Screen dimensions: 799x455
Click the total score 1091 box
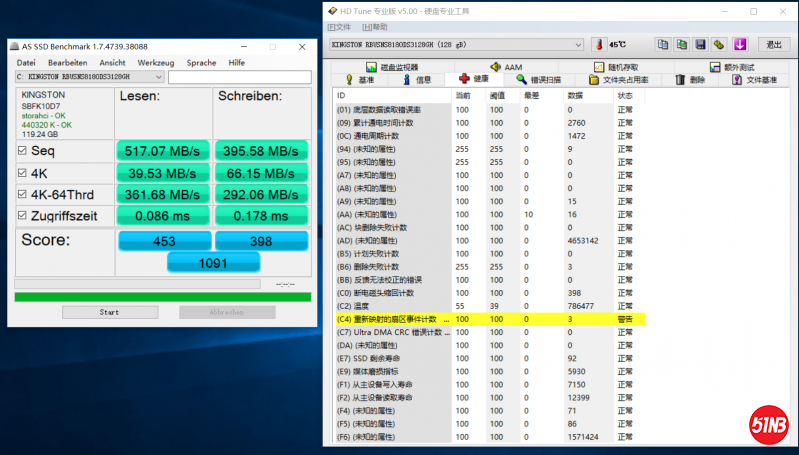coord(213,263)
